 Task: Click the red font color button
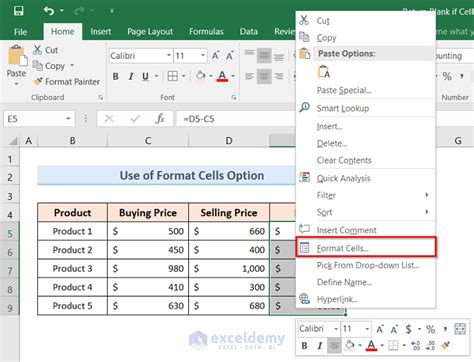(222, 76)
